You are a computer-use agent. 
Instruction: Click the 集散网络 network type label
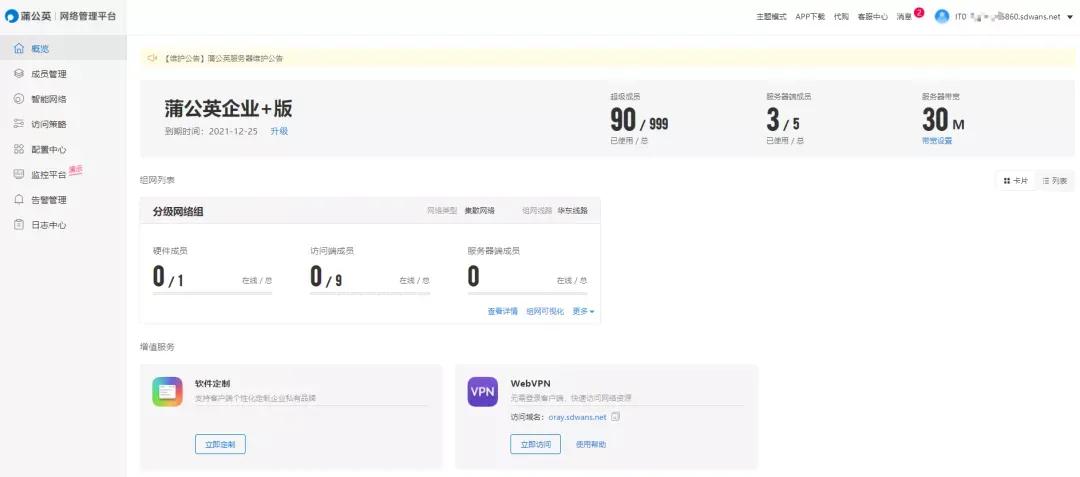[479, 211]
